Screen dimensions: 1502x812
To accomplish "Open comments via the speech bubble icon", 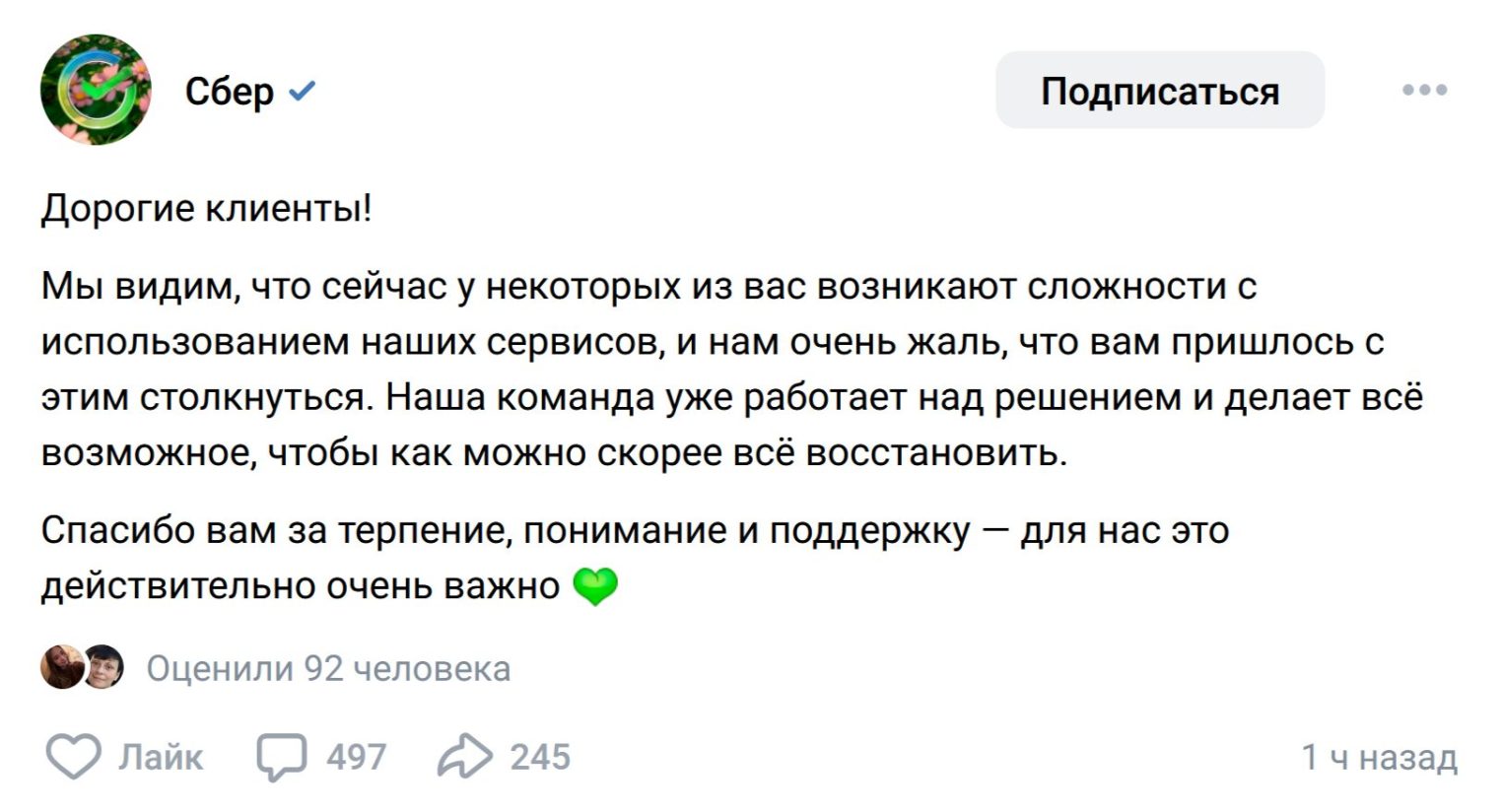I will (281, 757).
